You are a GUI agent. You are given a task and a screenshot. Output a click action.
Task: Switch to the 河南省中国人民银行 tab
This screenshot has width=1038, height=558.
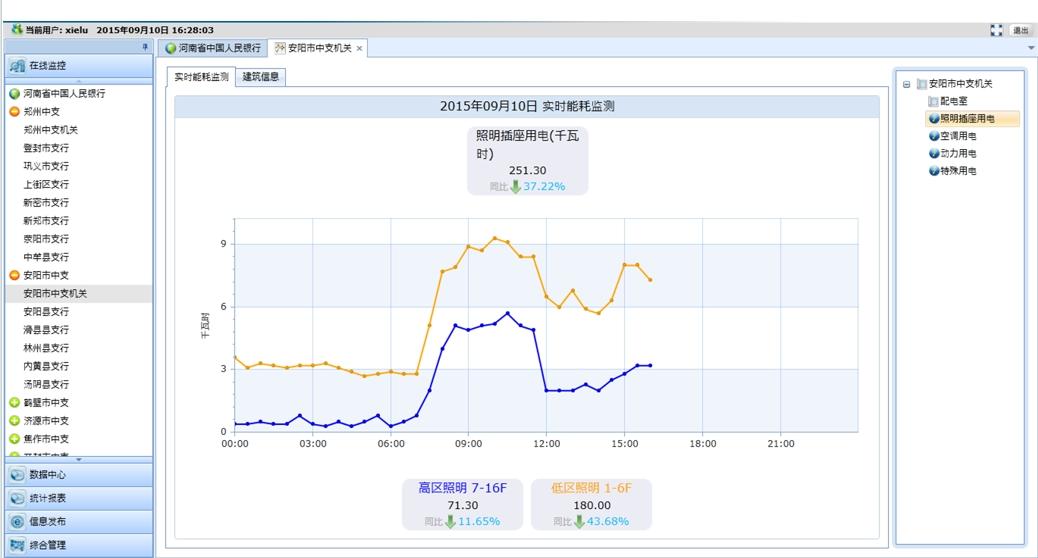pyautogui.click(x=214, y=48)
